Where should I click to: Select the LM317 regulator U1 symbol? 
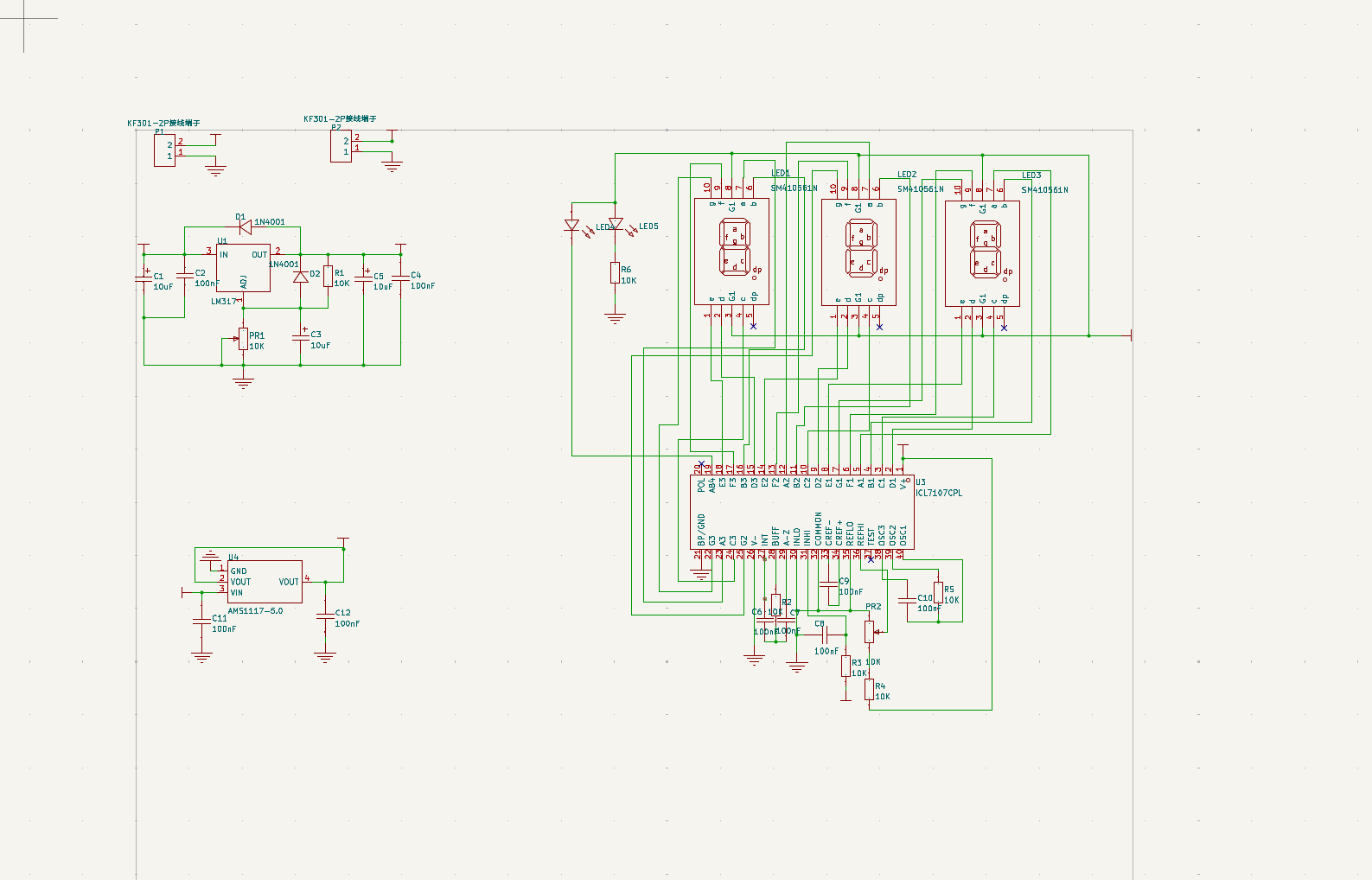243,267
